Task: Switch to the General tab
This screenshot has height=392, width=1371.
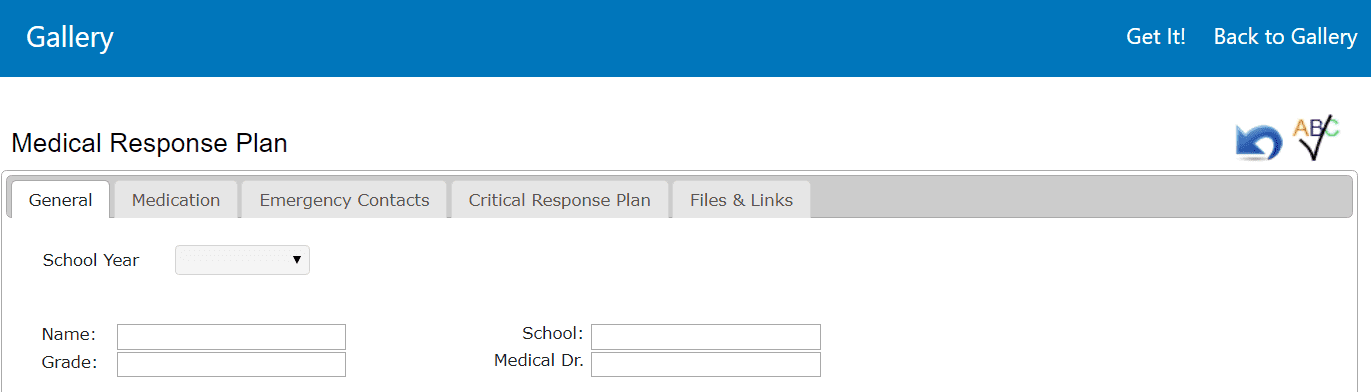Action: click(x=60, y=200)
